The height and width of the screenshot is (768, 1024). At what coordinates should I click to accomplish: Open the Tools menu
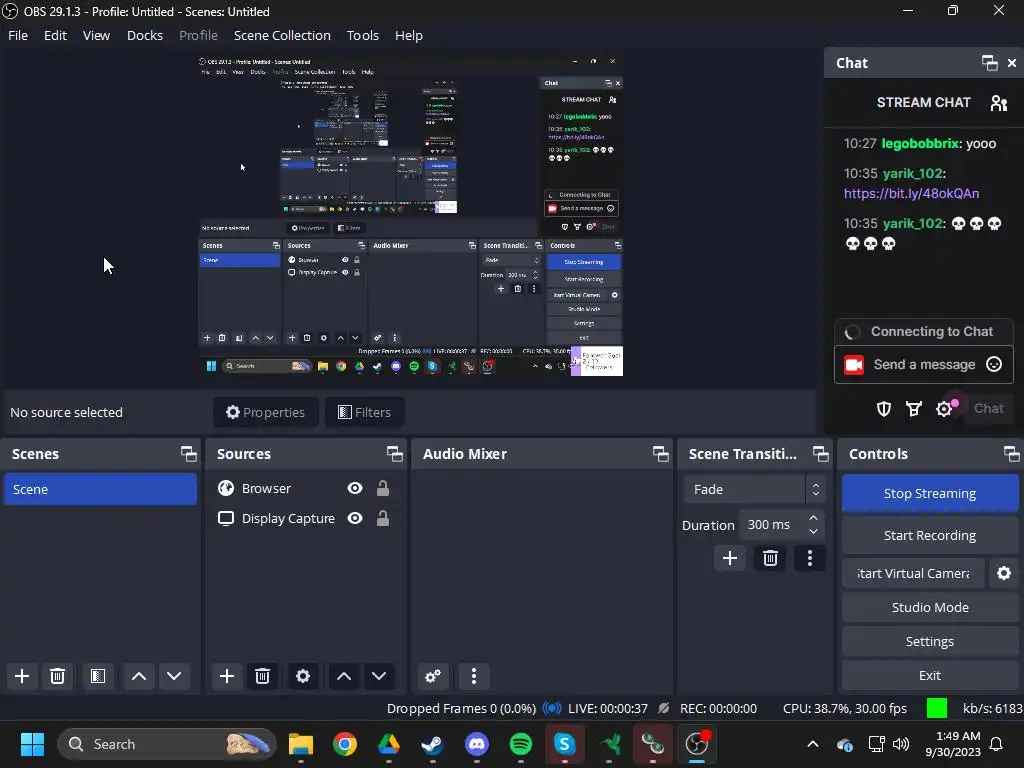click(362, 35)
